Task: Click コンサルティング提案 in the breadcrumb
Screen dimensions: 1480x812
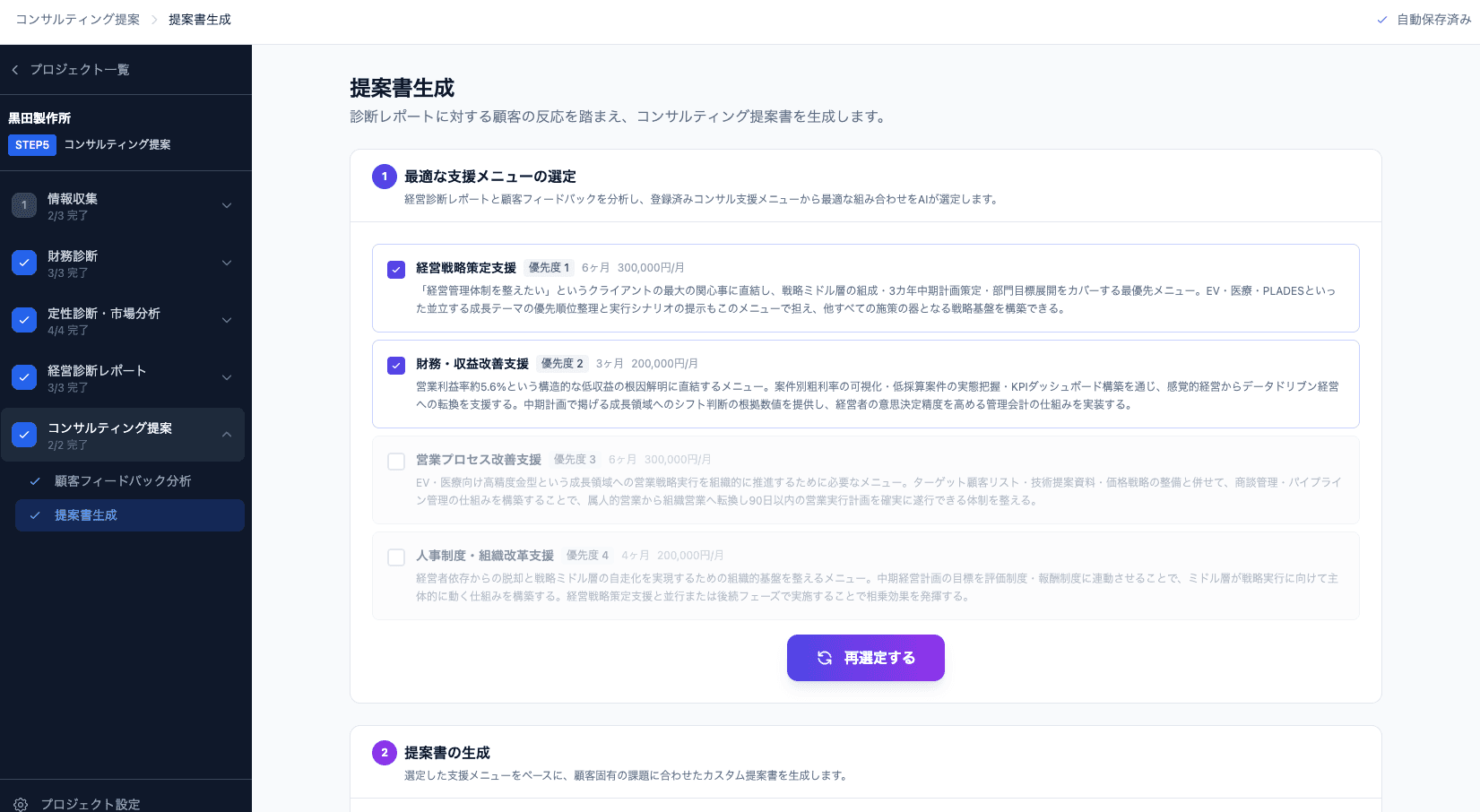Action: pyautogui.click(x=75, y=19)
